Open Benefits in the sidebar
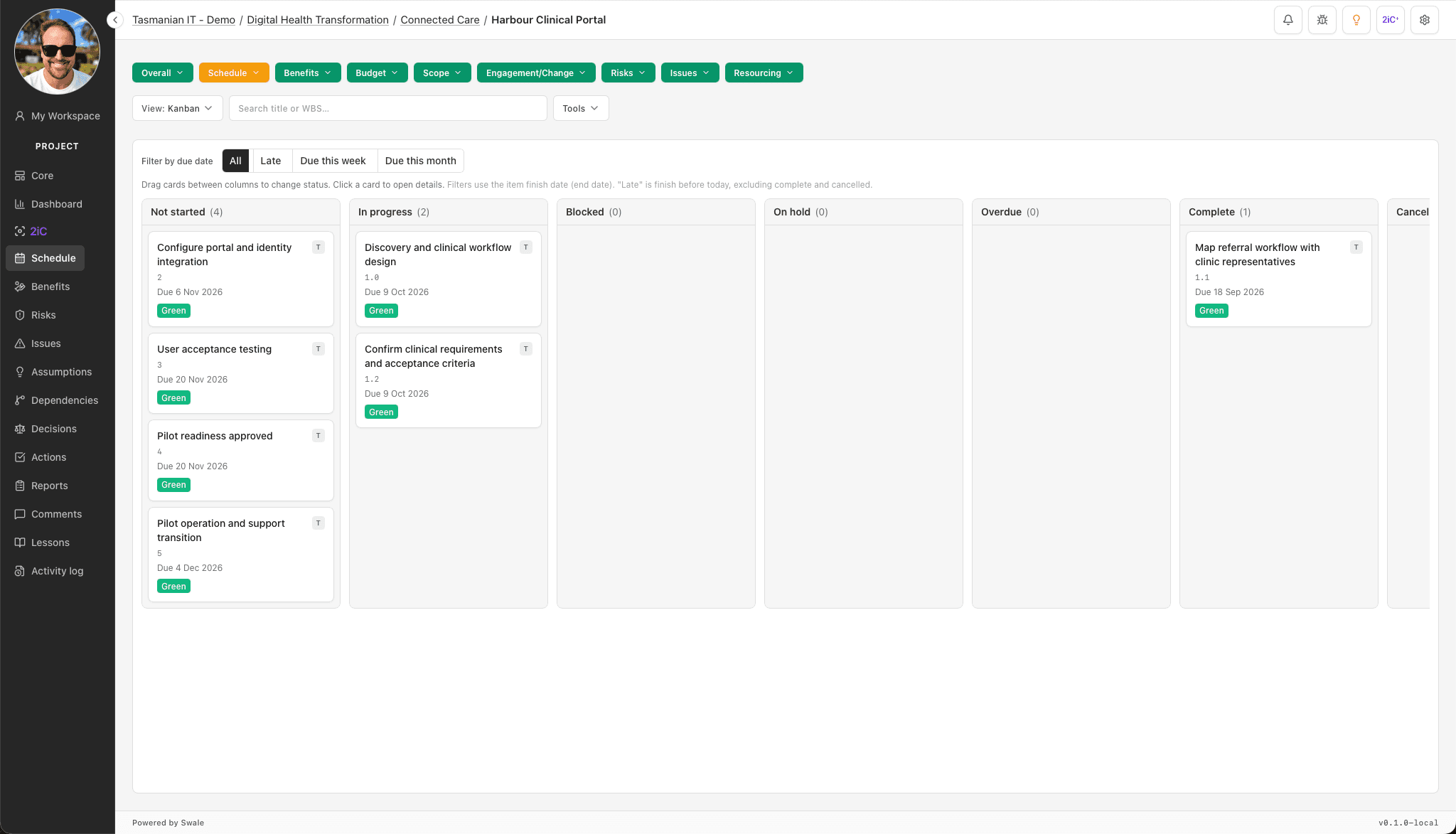The width and height of the screenshot is (1456, 834). [x=42, y=287]
